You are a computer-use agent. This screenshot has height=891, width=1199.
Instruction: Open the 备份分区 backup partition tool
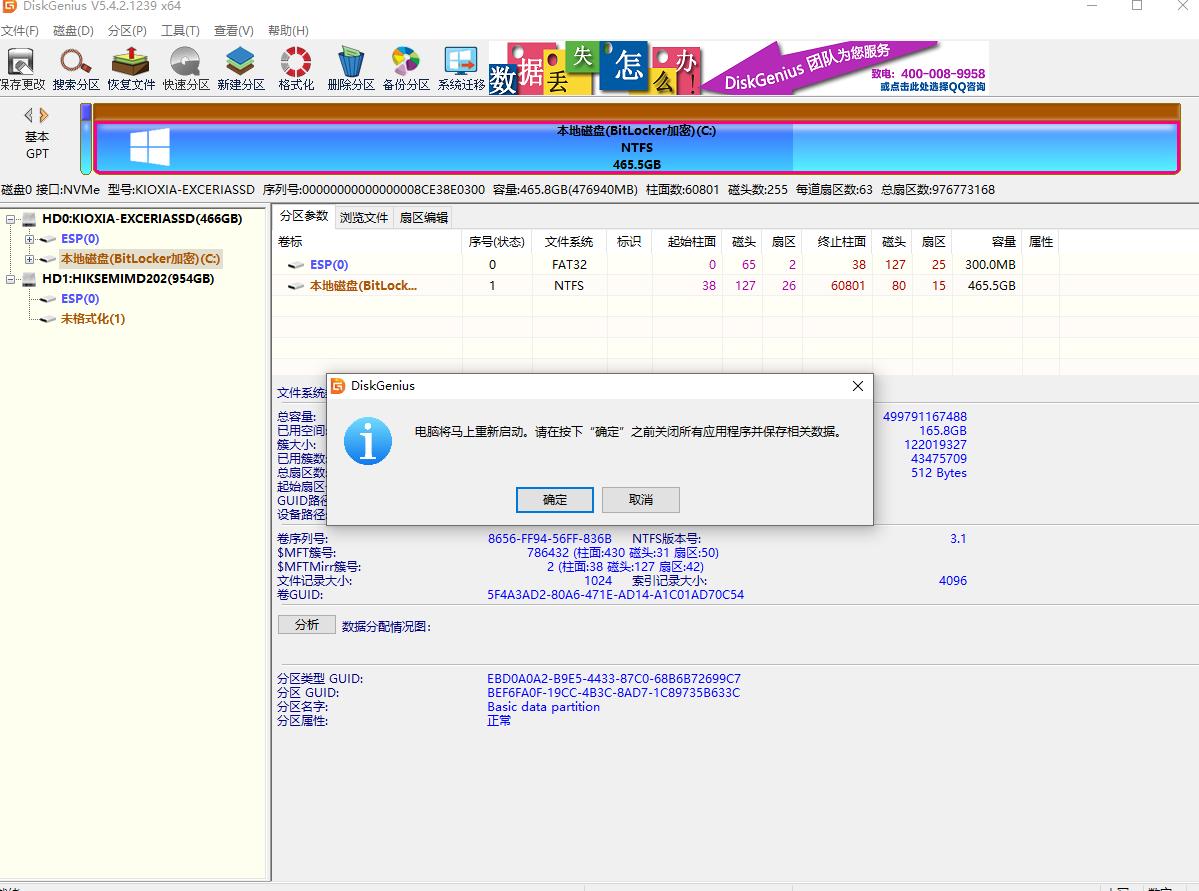[404, 67]
